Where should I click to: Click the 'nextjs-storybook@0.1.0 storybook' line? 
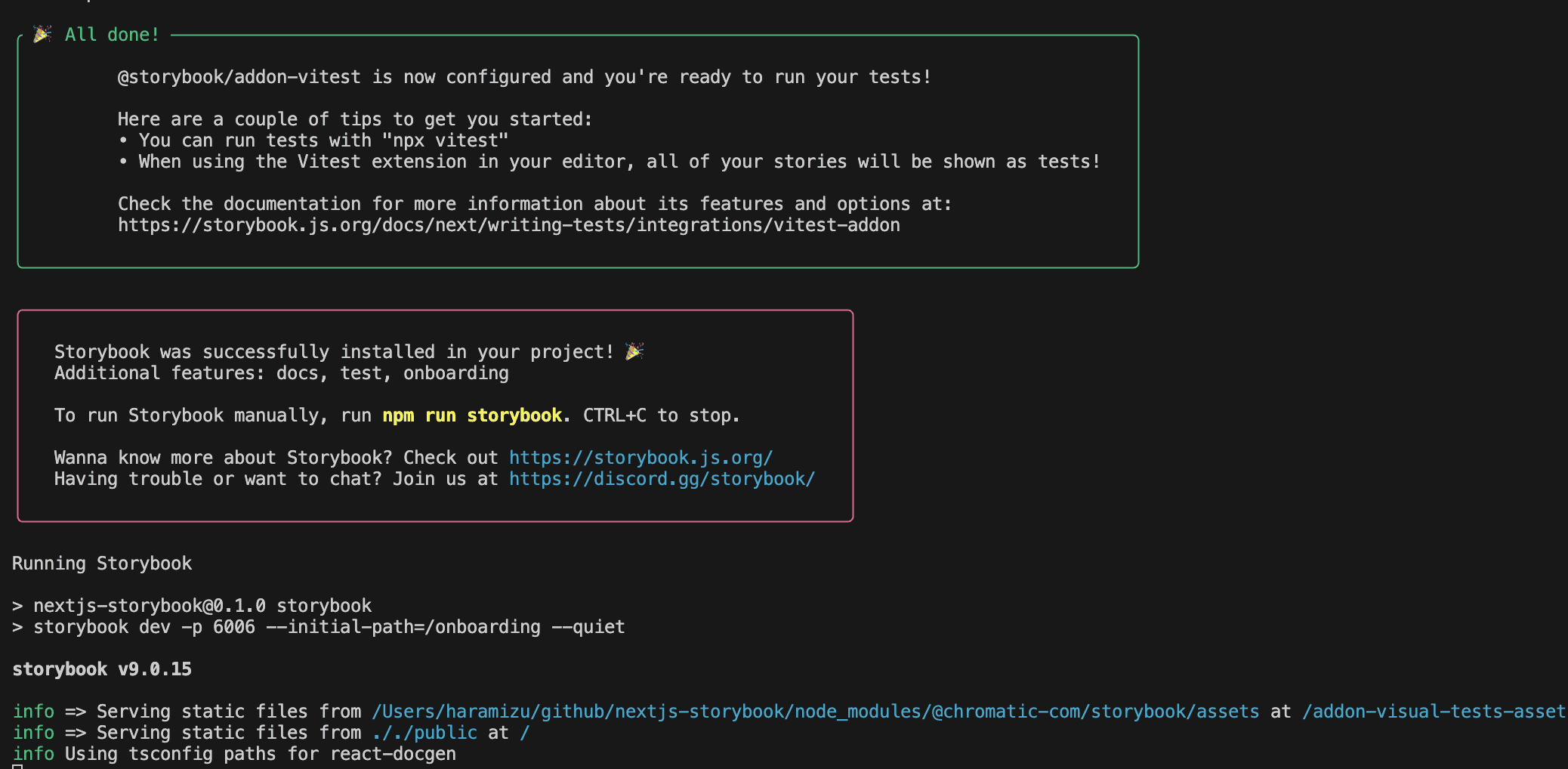(x=202, y=606)
